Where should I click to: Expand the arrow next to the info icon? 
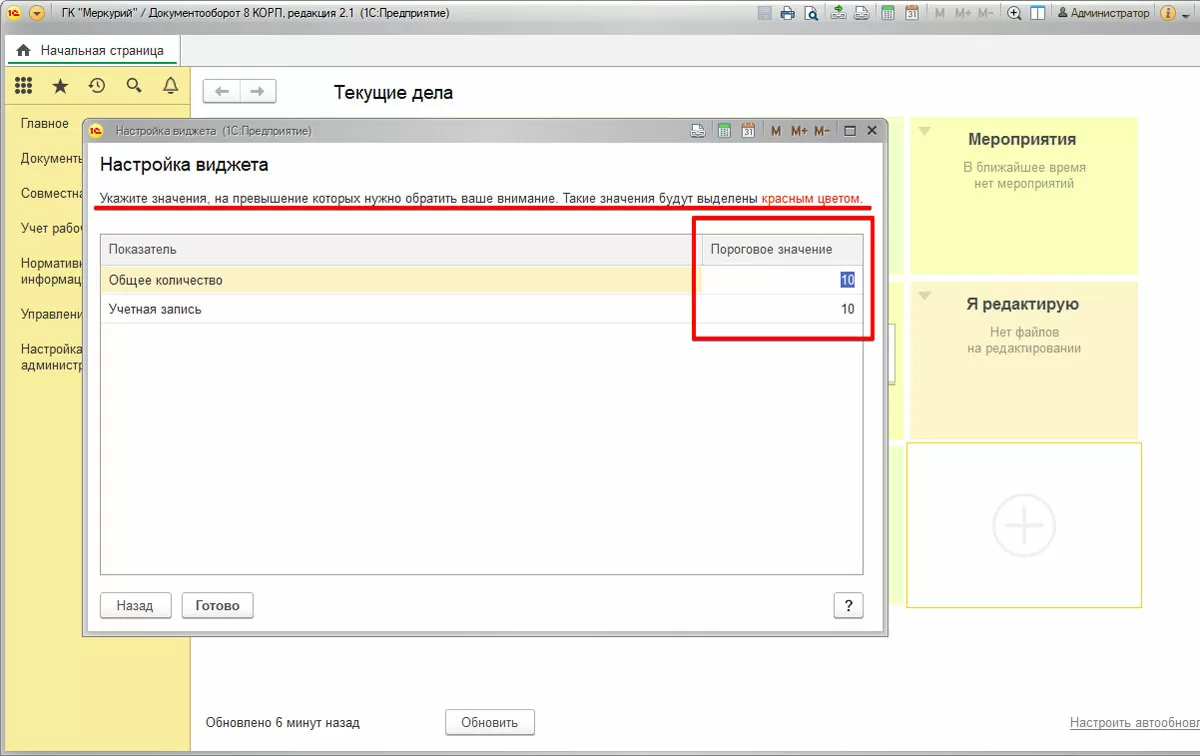tap(1185, 16)
